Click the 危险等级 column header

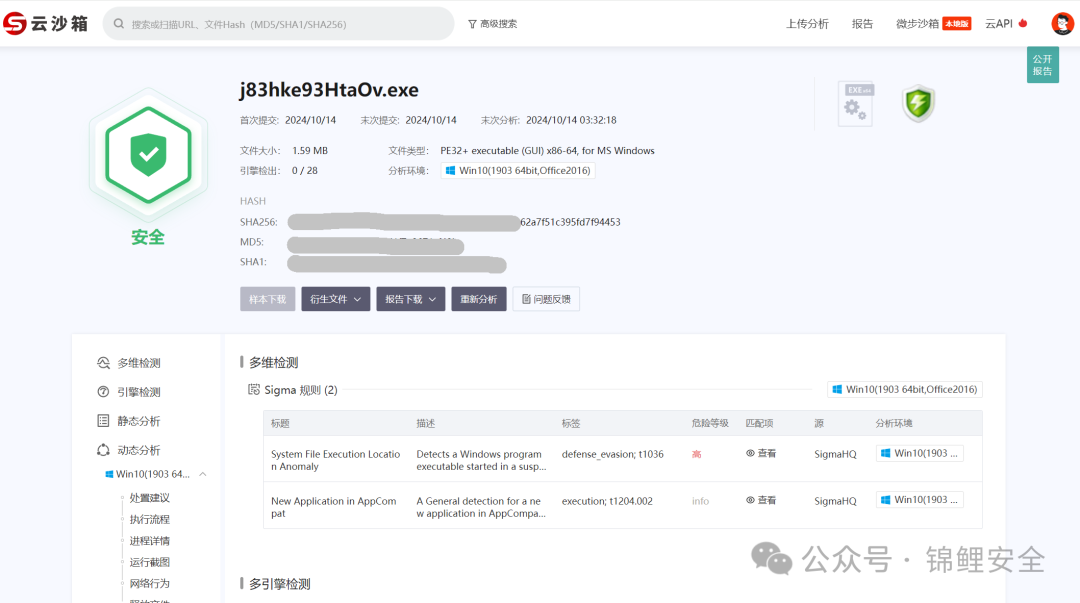pos(710,423)
